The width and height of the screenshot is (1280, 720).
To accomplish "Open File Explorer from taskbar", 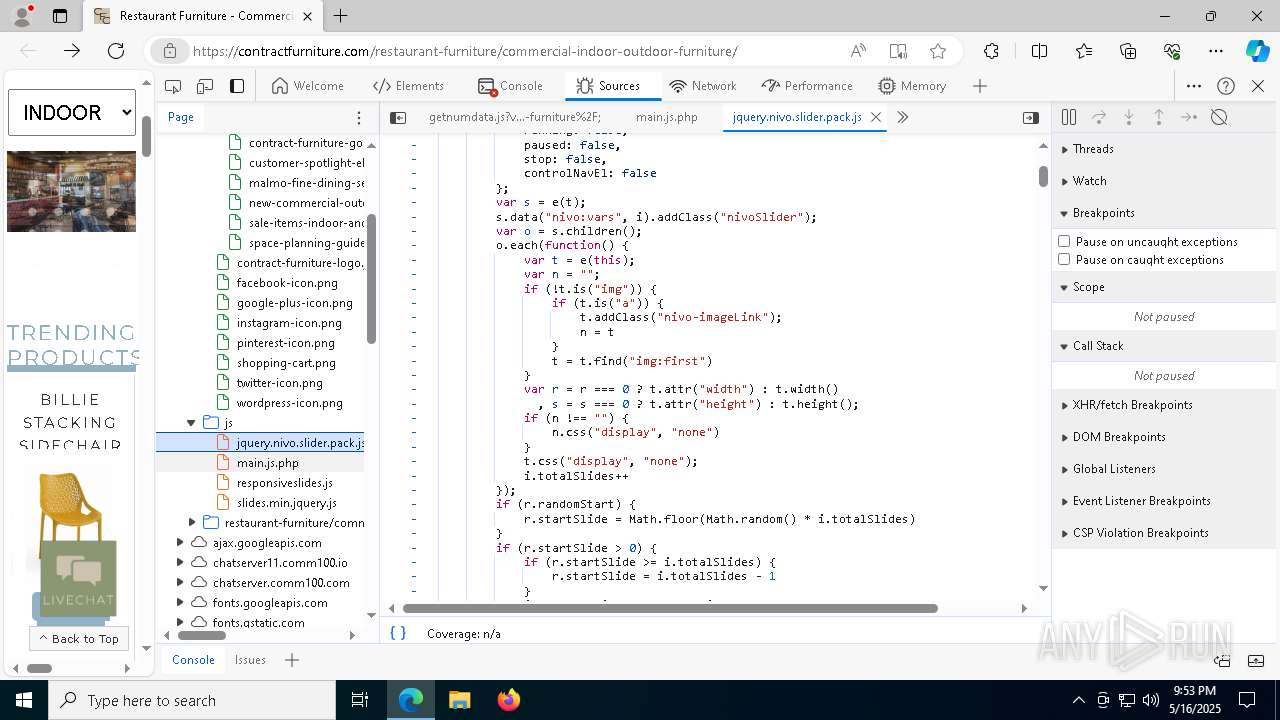I will click(x=459, y=700).
